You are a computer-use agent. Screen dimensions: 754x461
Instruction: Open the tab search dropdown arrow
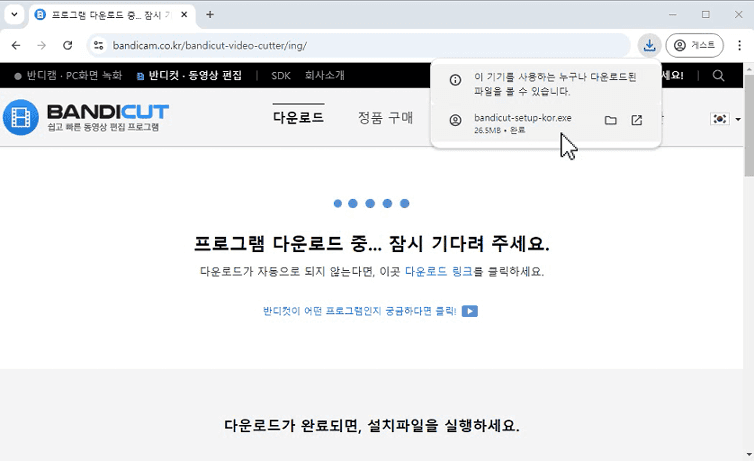point(14,14)
